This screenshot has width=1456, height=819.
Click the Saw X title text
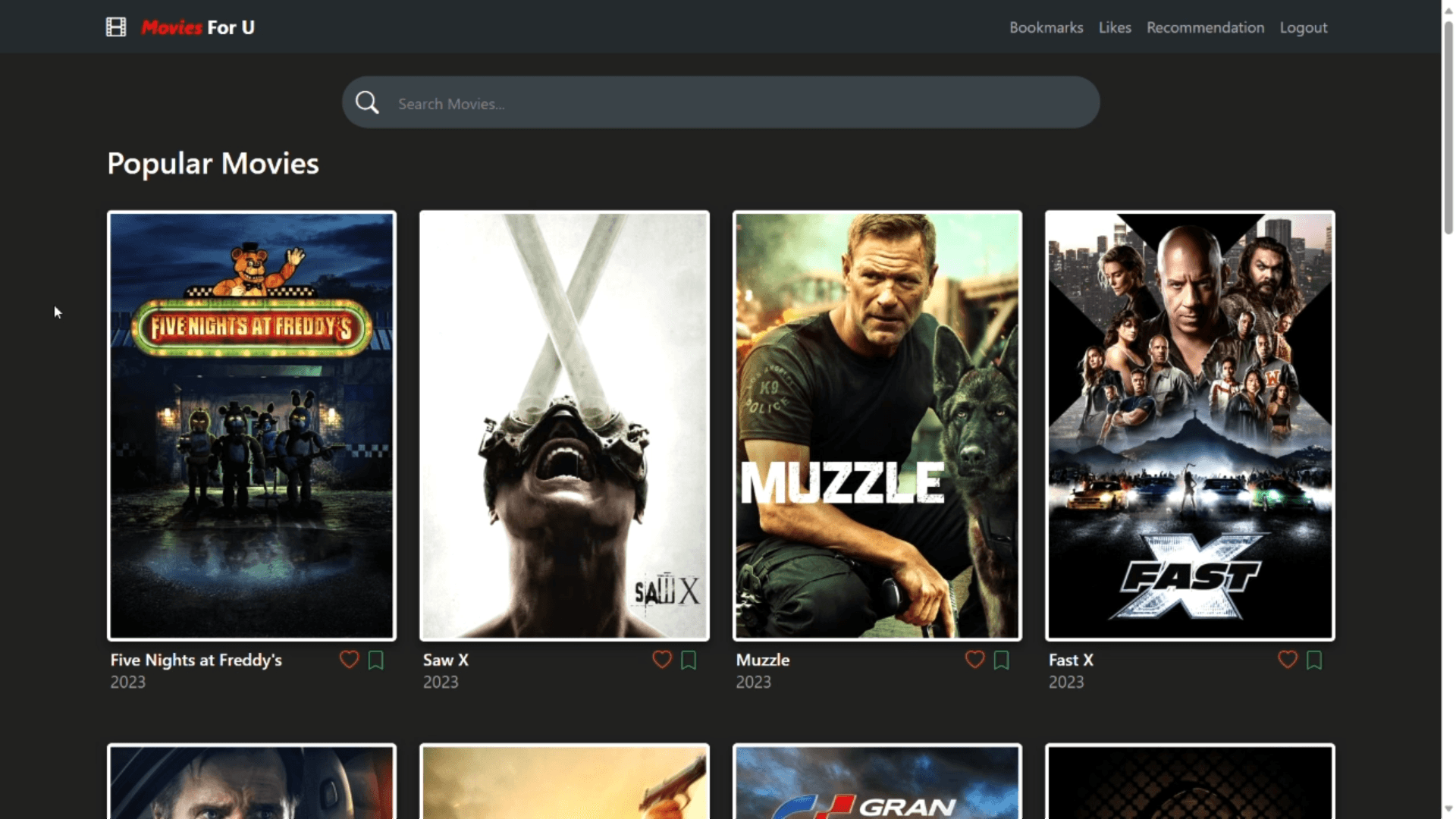pyautogui.click(x=446, y=661)
